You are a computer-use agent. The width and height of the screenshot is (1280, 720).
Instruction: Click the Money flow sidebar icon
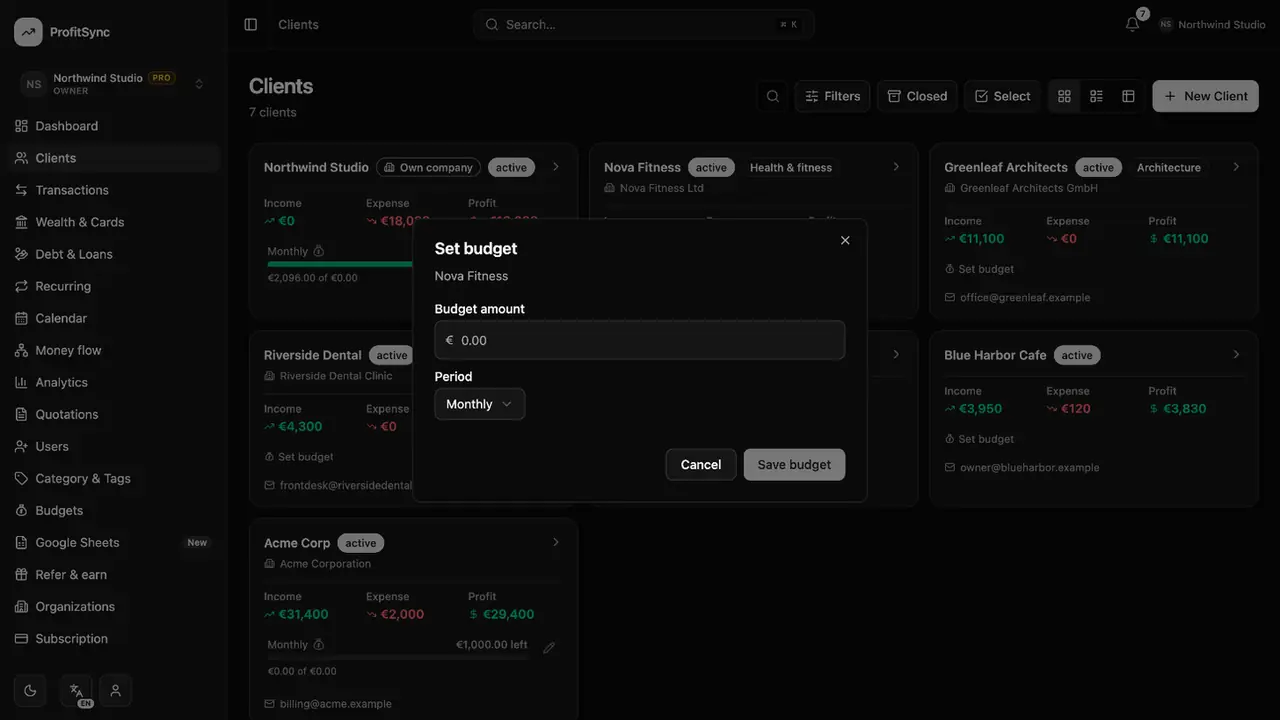(x=21, y=350)
